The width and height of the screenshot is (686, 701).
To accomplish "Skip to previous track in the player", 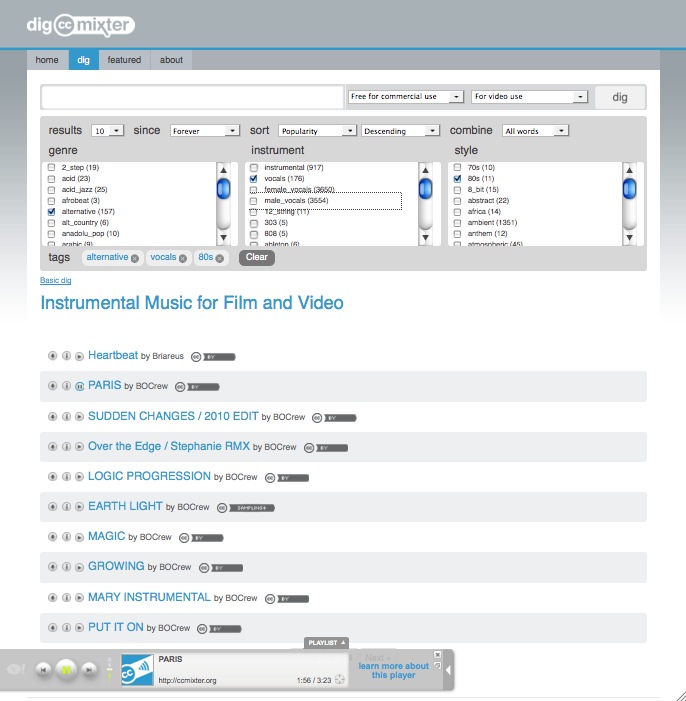I will pyautogui.click(x=43, y=670).
